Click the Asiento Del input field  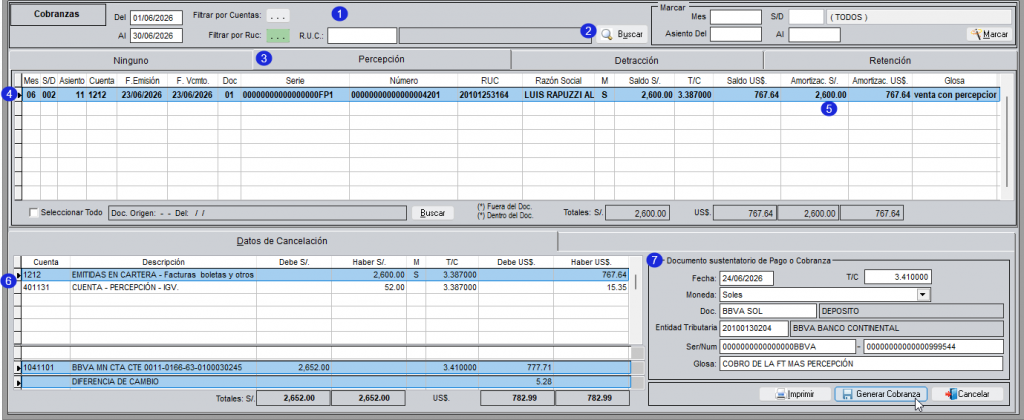(x=736, y=34)
